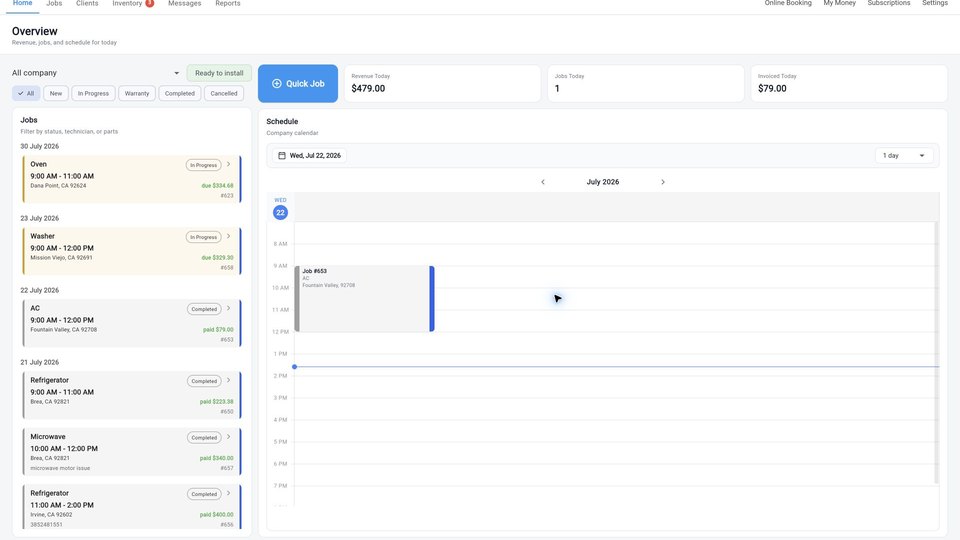The image size is (960, 540).
Task: Open the Microwave job card in Brea
Action: click(132, 452)
